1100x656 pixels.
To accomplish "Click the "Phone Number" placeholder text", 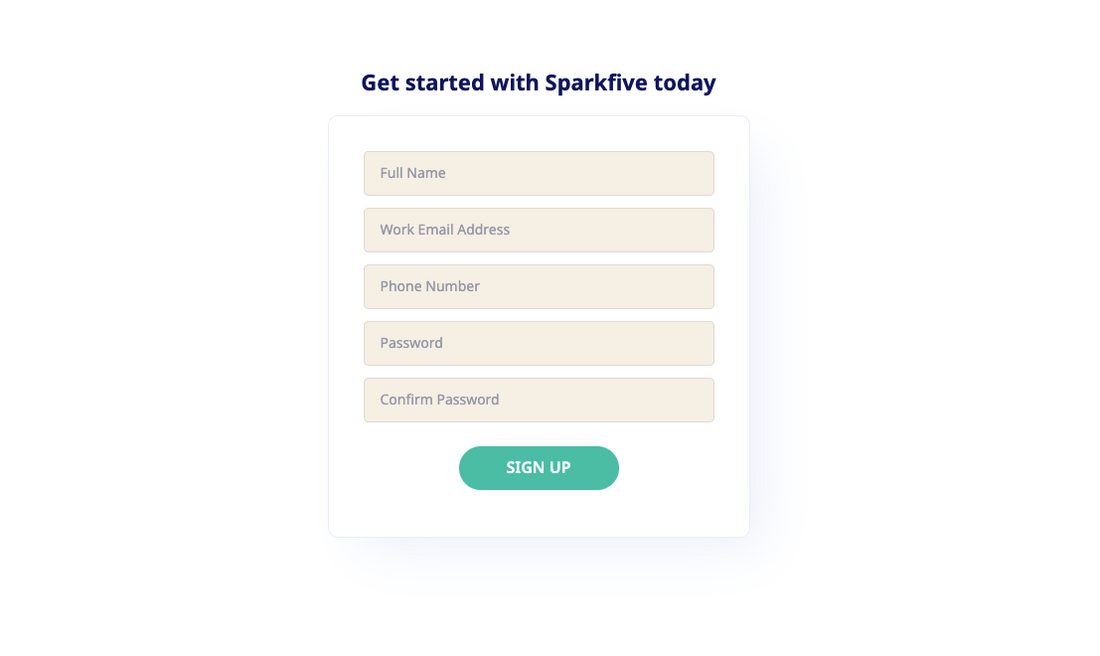I will tap(430, 287).
